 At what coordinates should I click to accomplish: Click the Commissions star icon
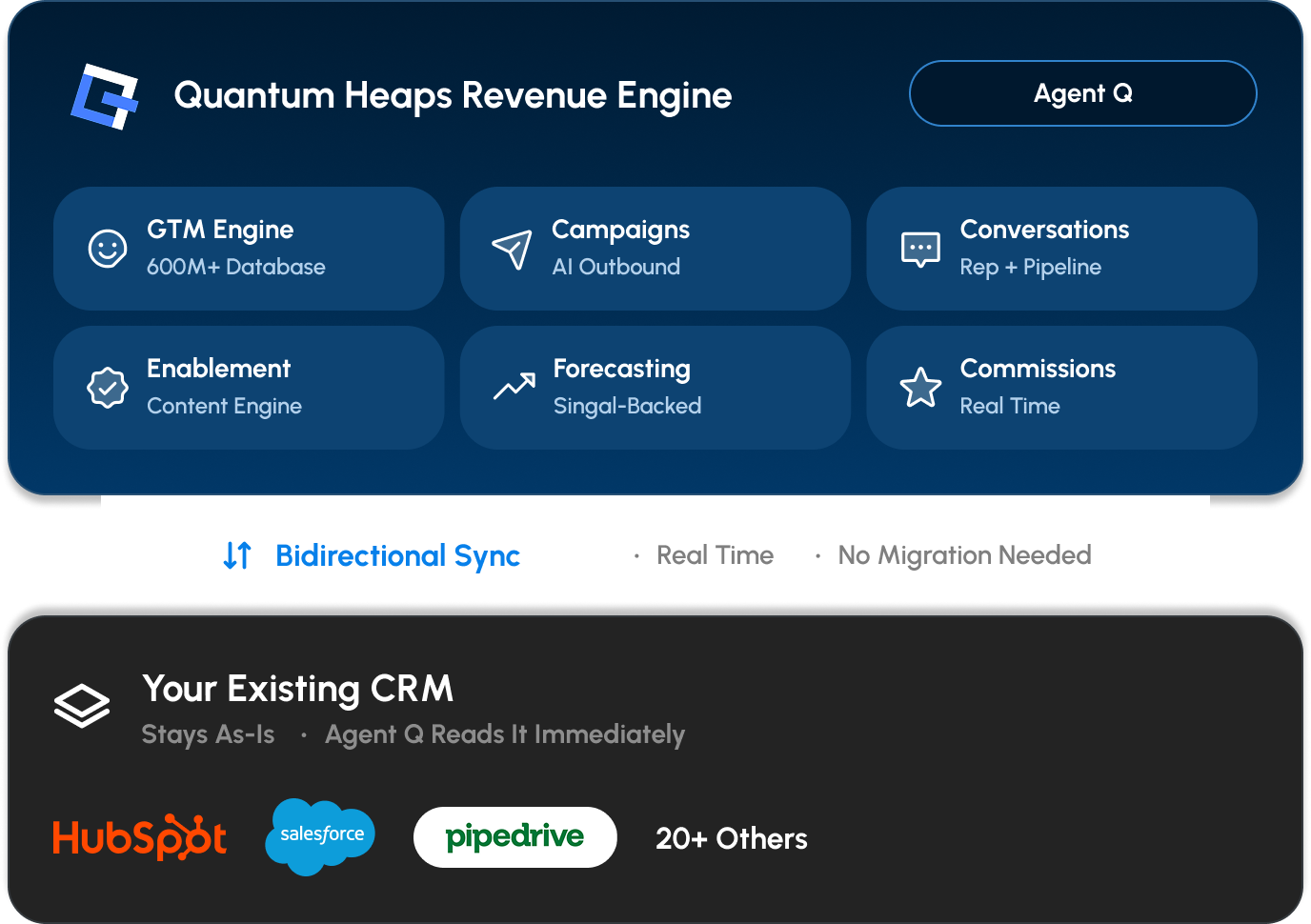point(920,388)
